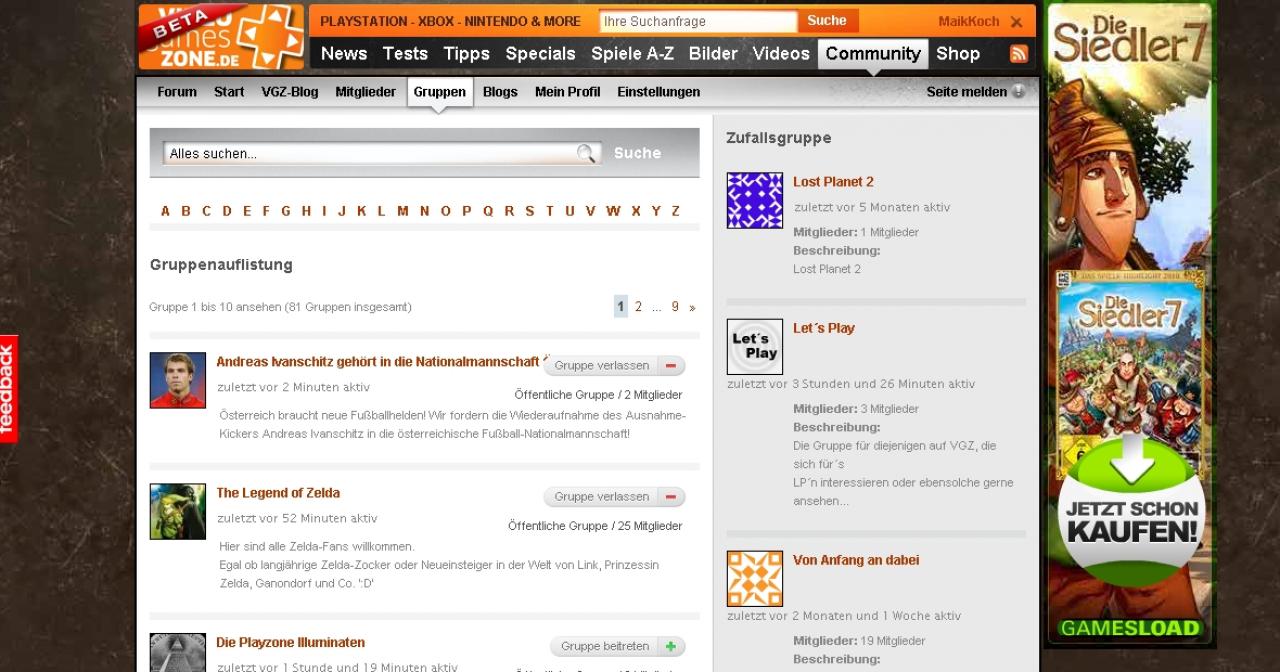Viewport: 1280px width, 672px height.
Task: Open the Einstellungen tab
Action: tap(658, 91)
